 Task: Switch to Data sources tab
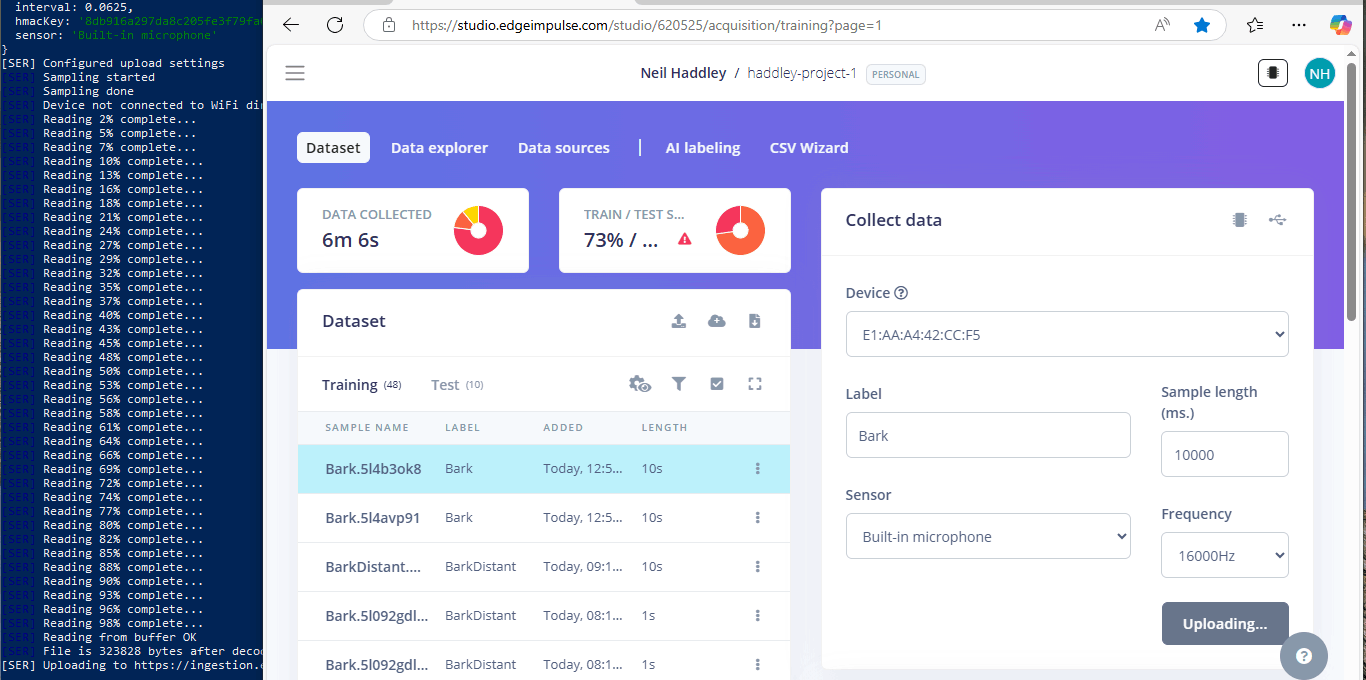pos(564,148)
